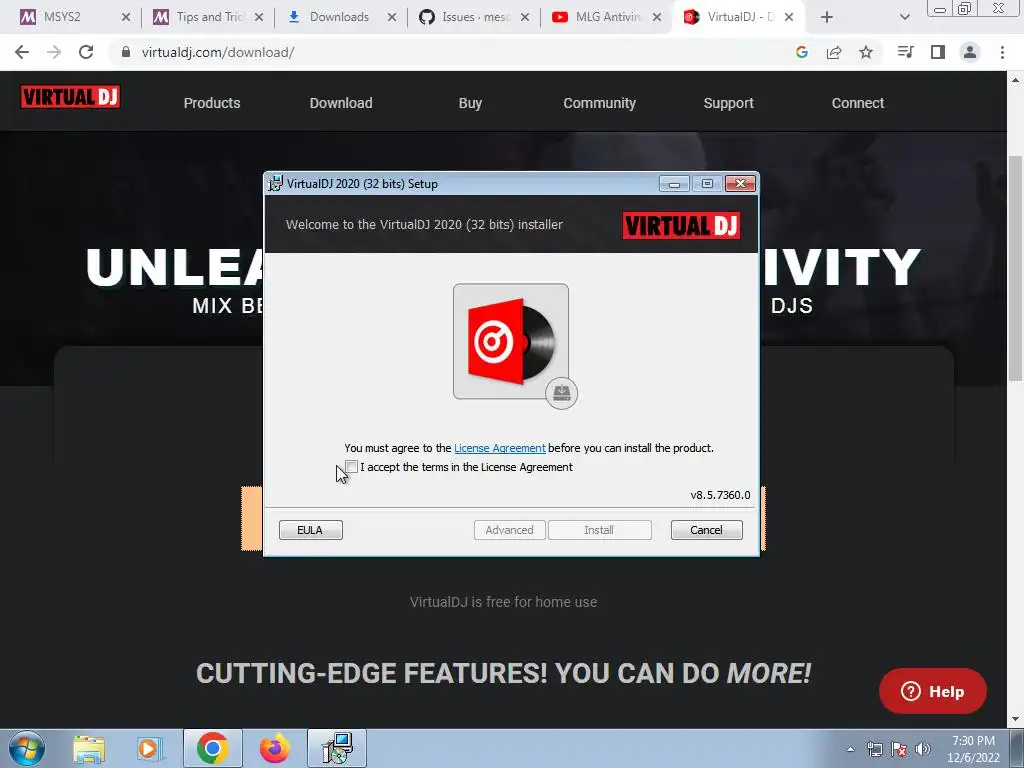Open the Buy menu item
The width and height of the screenshot is (1024, 768).
(x=470, y=103)
